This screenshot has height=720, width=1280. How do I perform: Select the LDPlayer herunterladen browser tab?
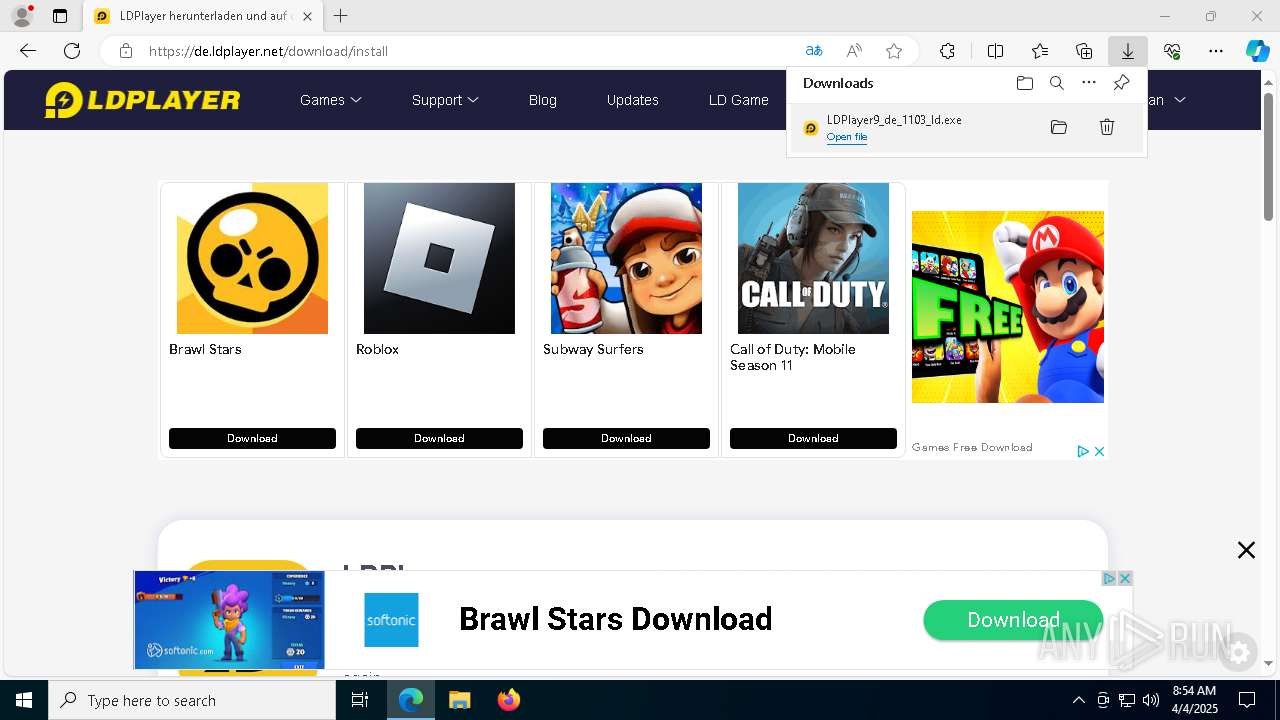[201, 16]
